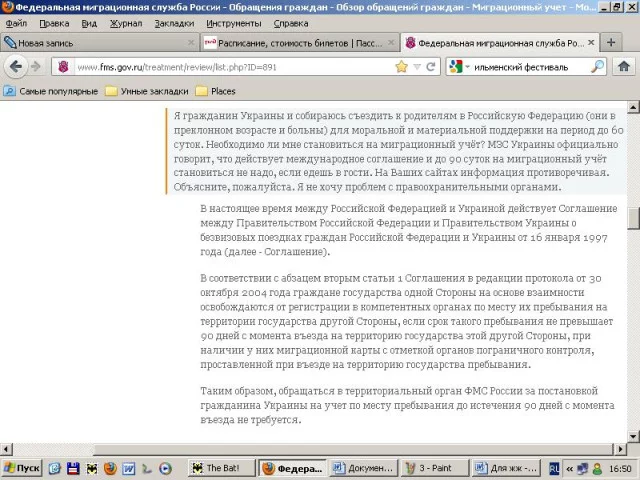Screen dimensions: 640x480
Task: Switch to the 3 - Paint taskbar window
Action: pos(434,468)
